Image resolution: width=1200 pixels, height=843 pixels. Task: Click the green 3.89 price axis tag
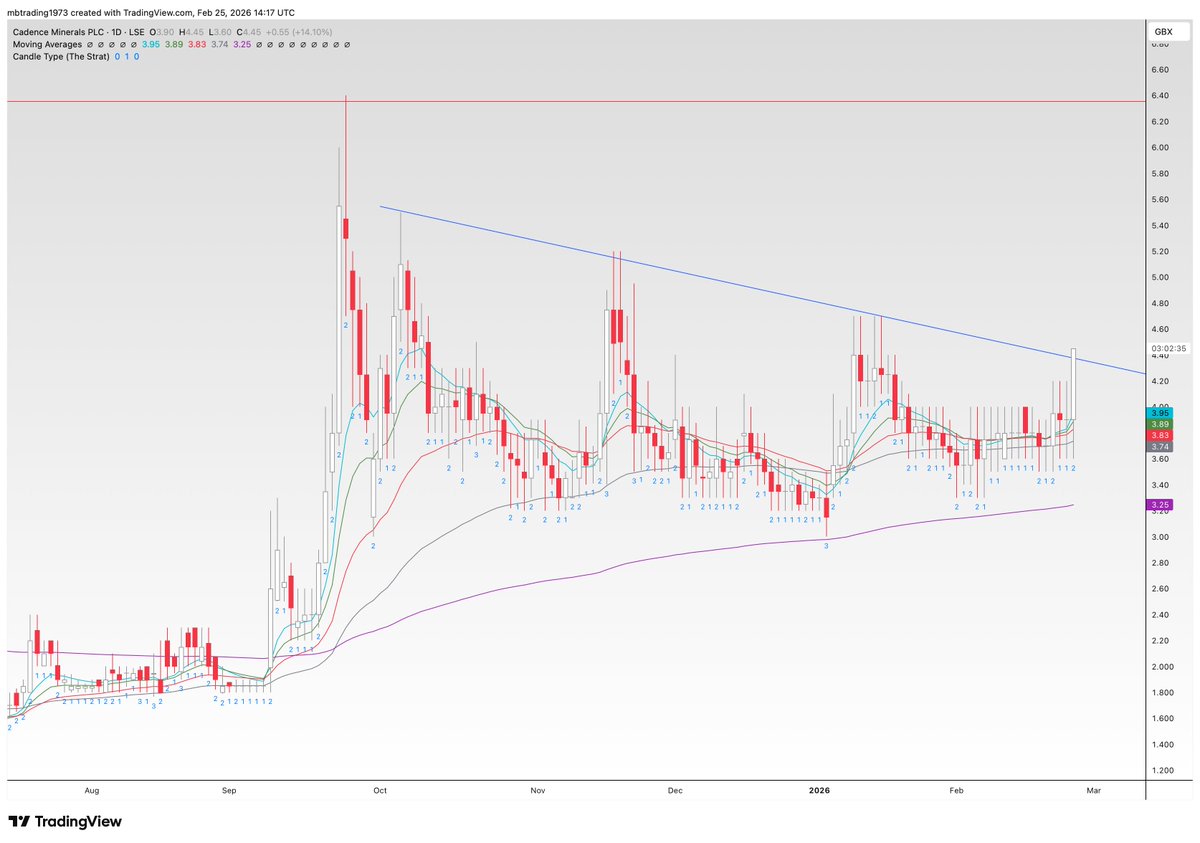coord(1160,424)
